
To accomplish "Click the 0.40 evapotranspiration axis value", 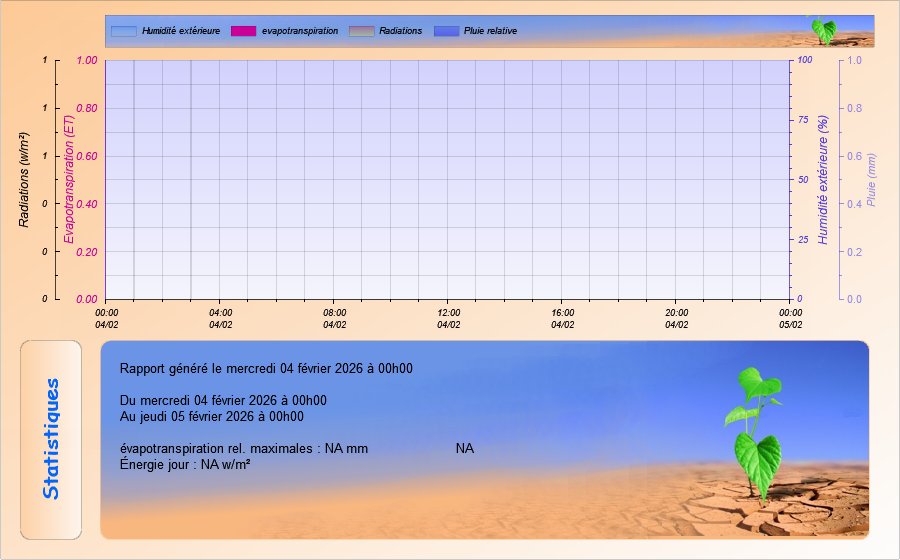I will click(x=87, y=204).
